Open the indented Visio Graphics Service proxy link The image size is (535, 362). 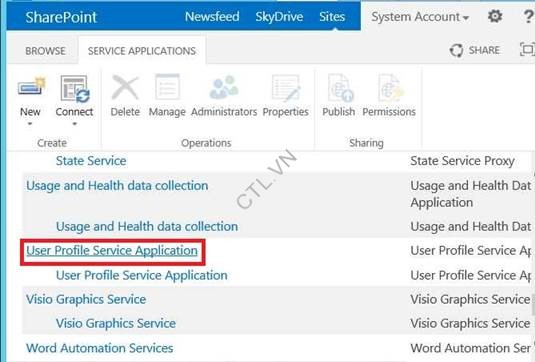point(116,323)
